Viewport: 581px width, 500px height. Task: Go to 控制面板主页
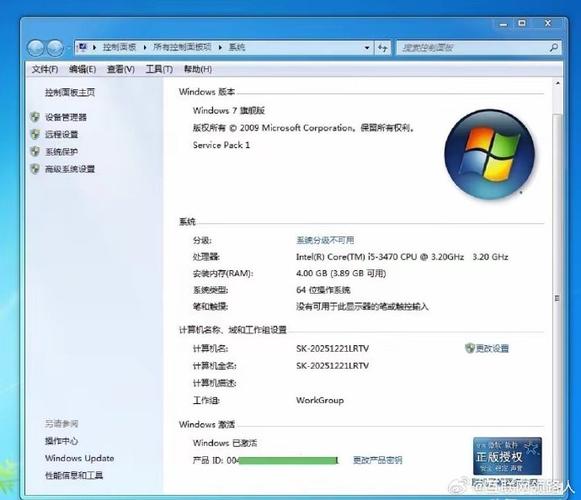click(70, 92)
